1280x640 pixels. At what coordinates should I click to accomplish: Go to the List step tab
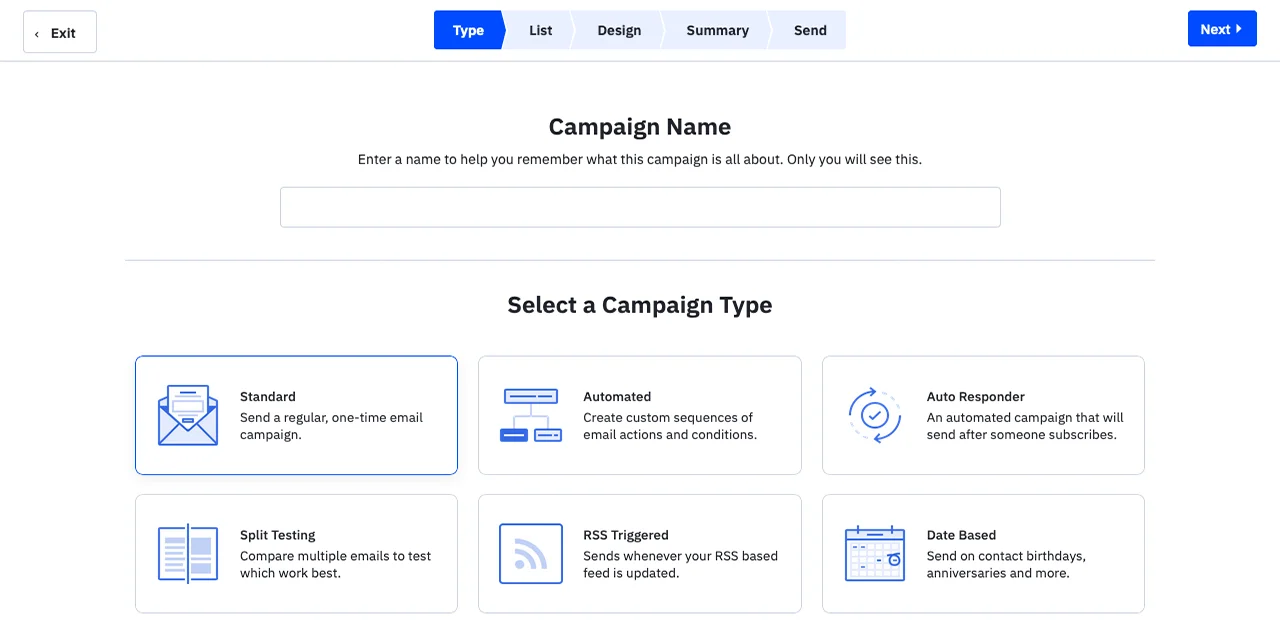(541, 30)
